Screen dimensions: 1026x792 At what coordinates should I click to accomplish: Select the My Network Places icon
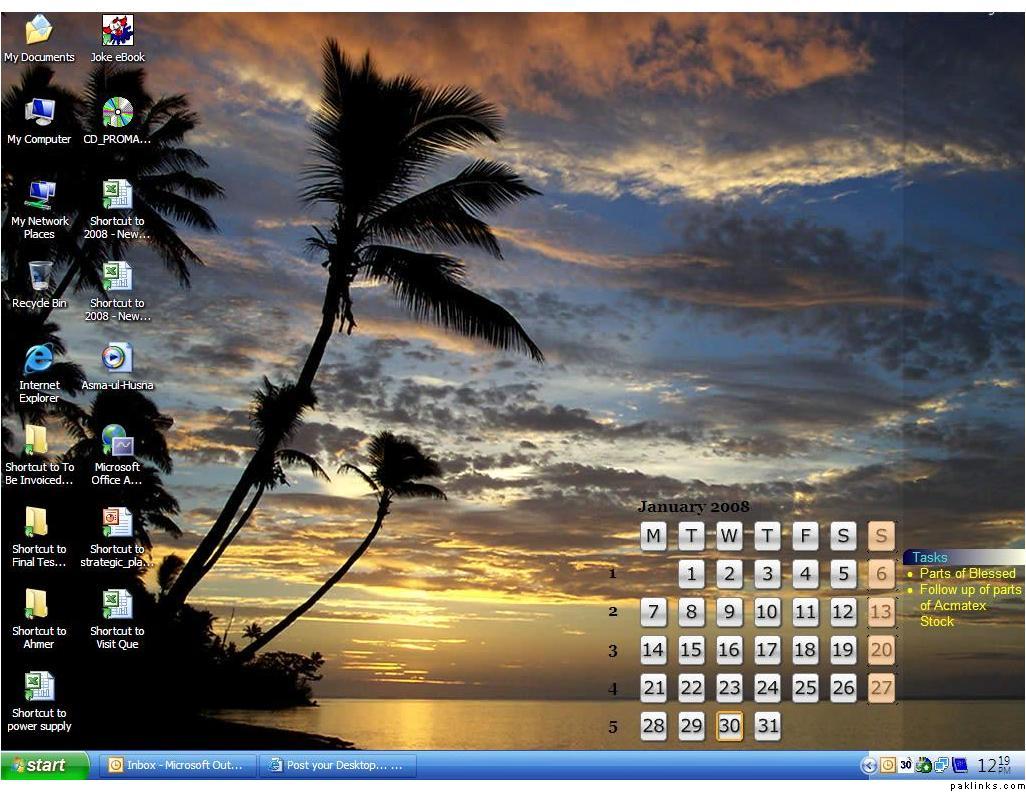coord(39,196)
